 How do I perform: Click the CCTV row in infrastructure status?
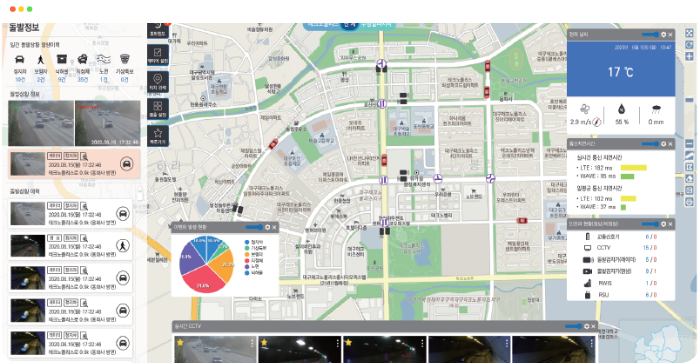pyautogui.click(x=621, y=248)
